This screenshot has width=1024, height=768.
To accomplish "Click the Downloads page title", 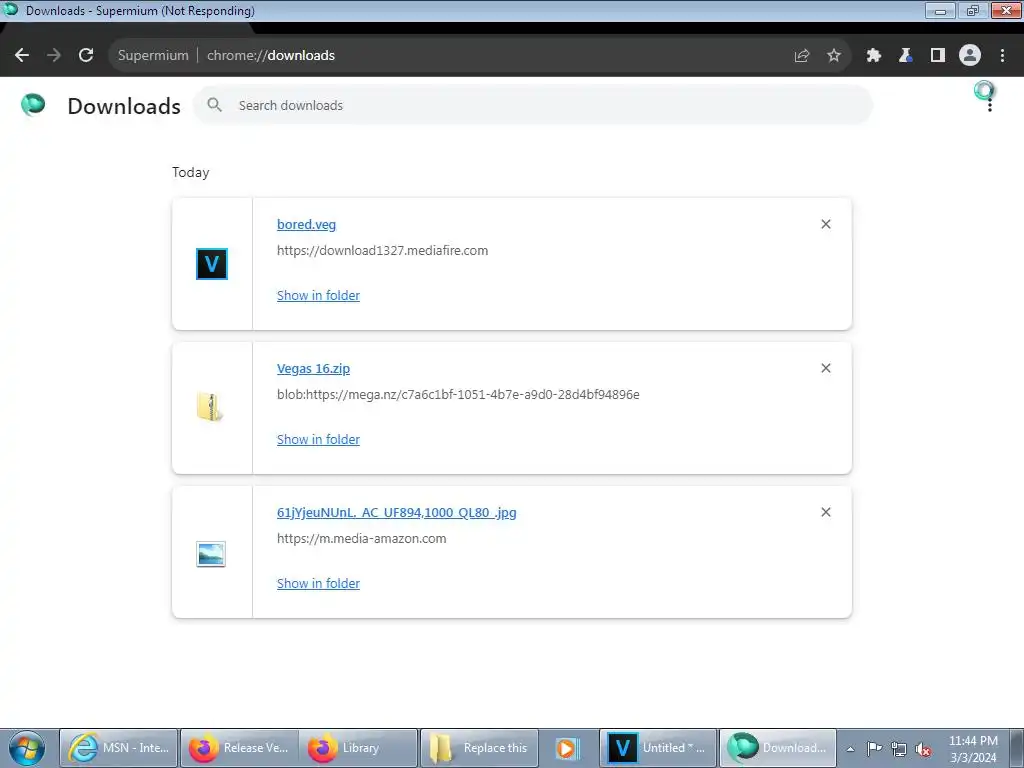I will tap(124, 106).
